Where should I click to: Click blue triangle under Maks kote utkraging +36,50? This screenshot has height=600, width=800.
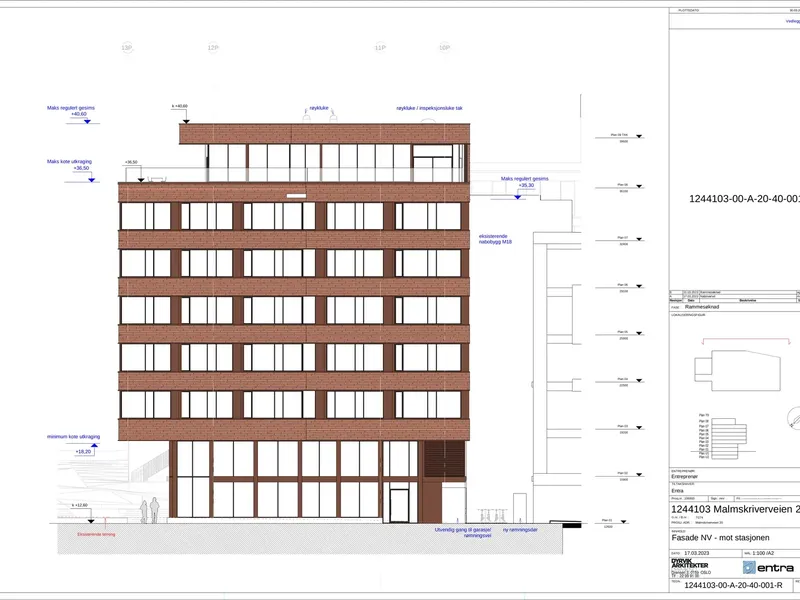(x=91, y=180)
